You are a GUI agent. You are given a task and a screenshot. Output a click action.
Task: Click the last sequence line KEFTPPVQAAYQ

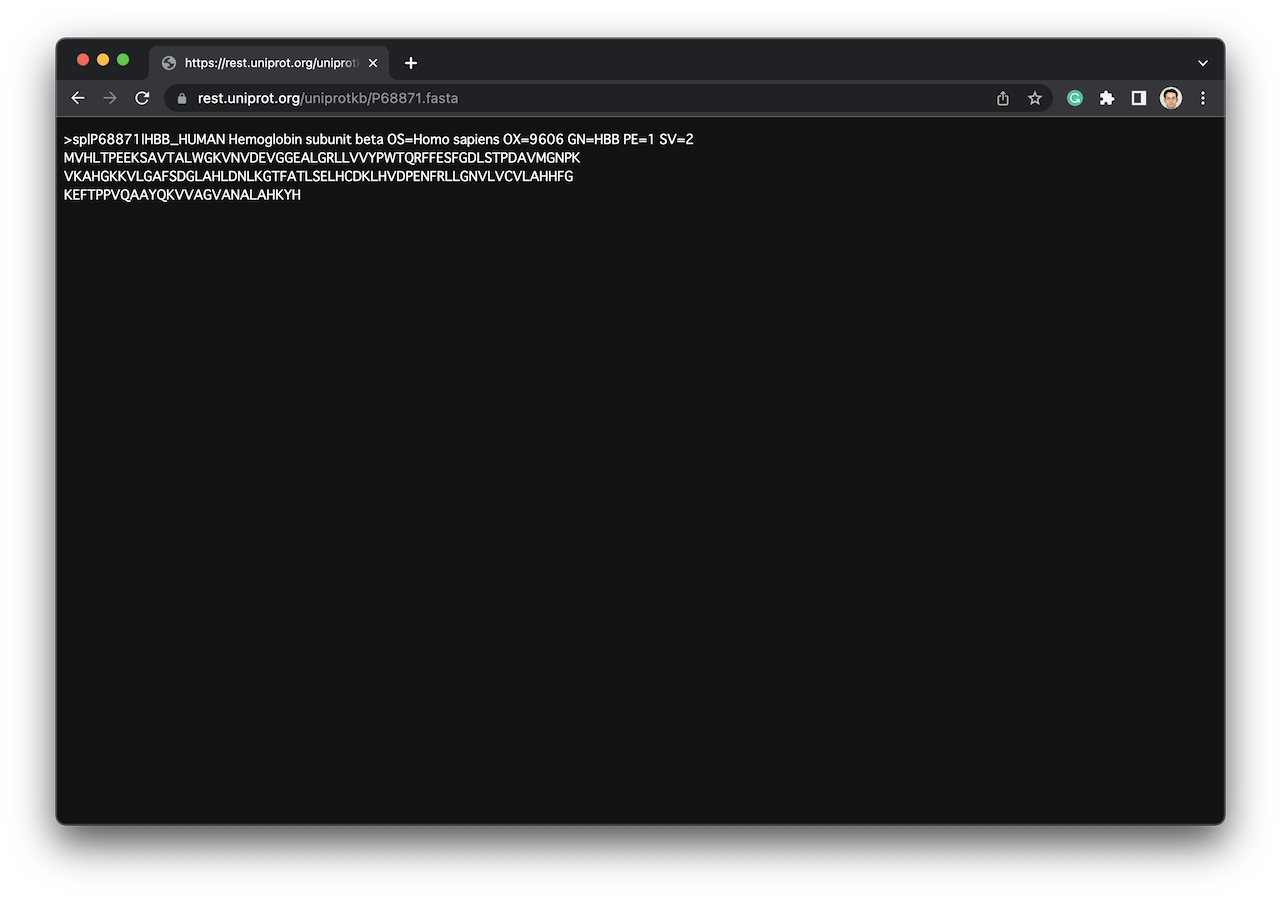pos(182,195)
